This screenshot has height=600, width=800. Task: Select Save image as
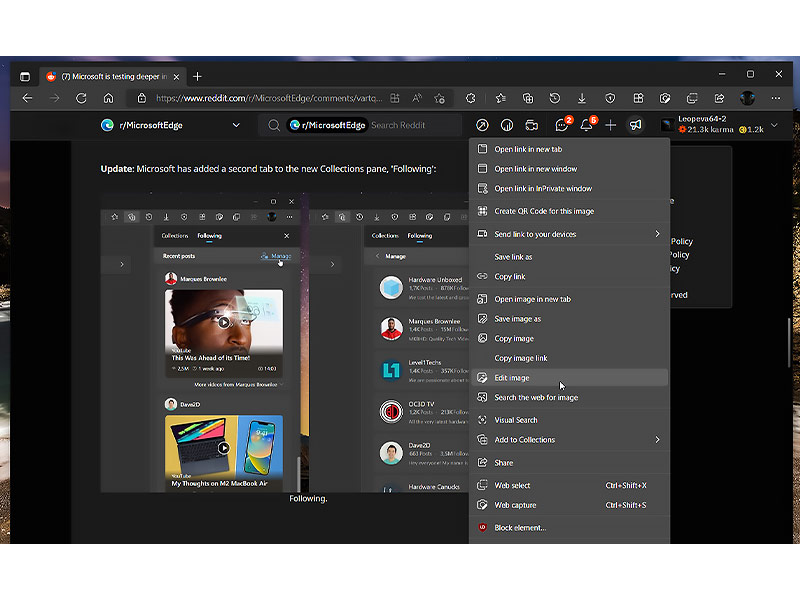coord(569,319)
